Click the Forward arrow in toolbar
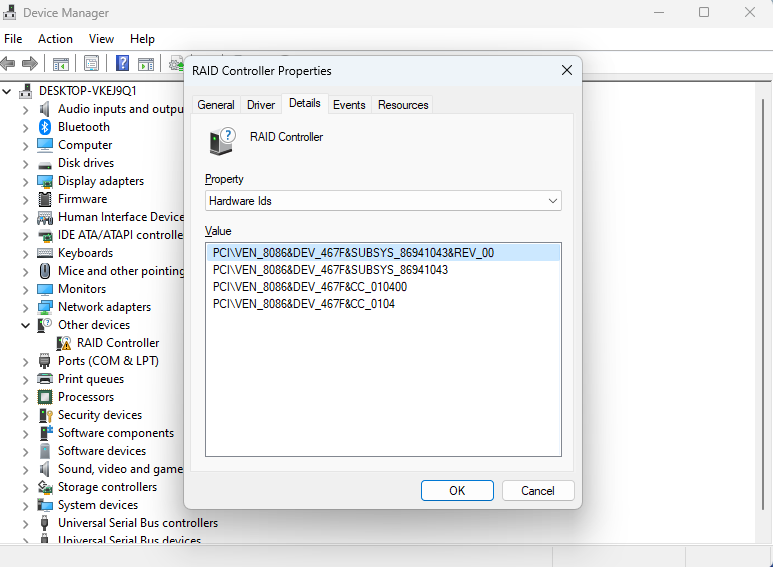Image resolution: width=773 pixels, height=567 pixels. [30, 63]
